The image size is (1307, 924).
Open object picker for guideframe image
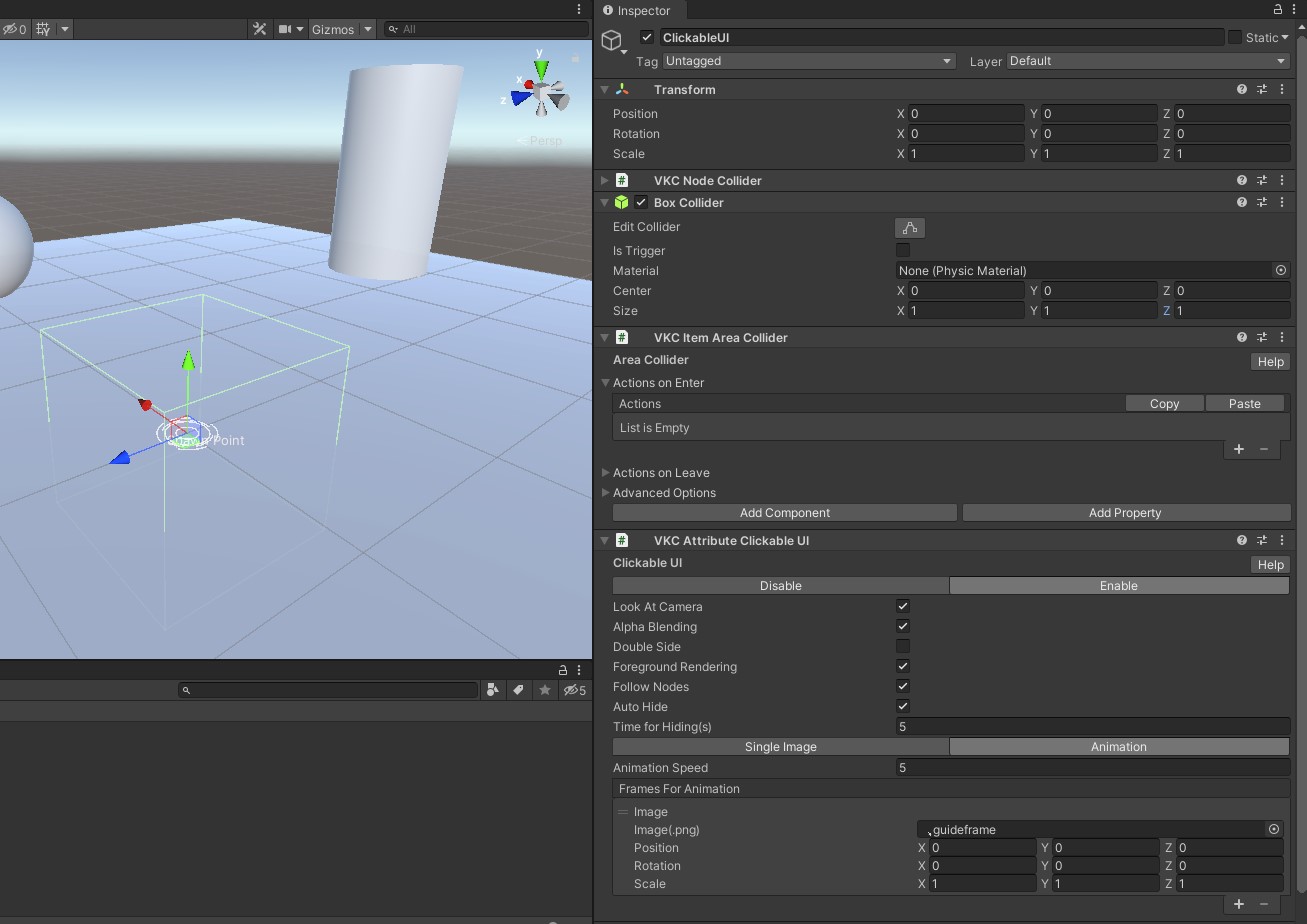pyautogui.click(x=1273, y=830)
